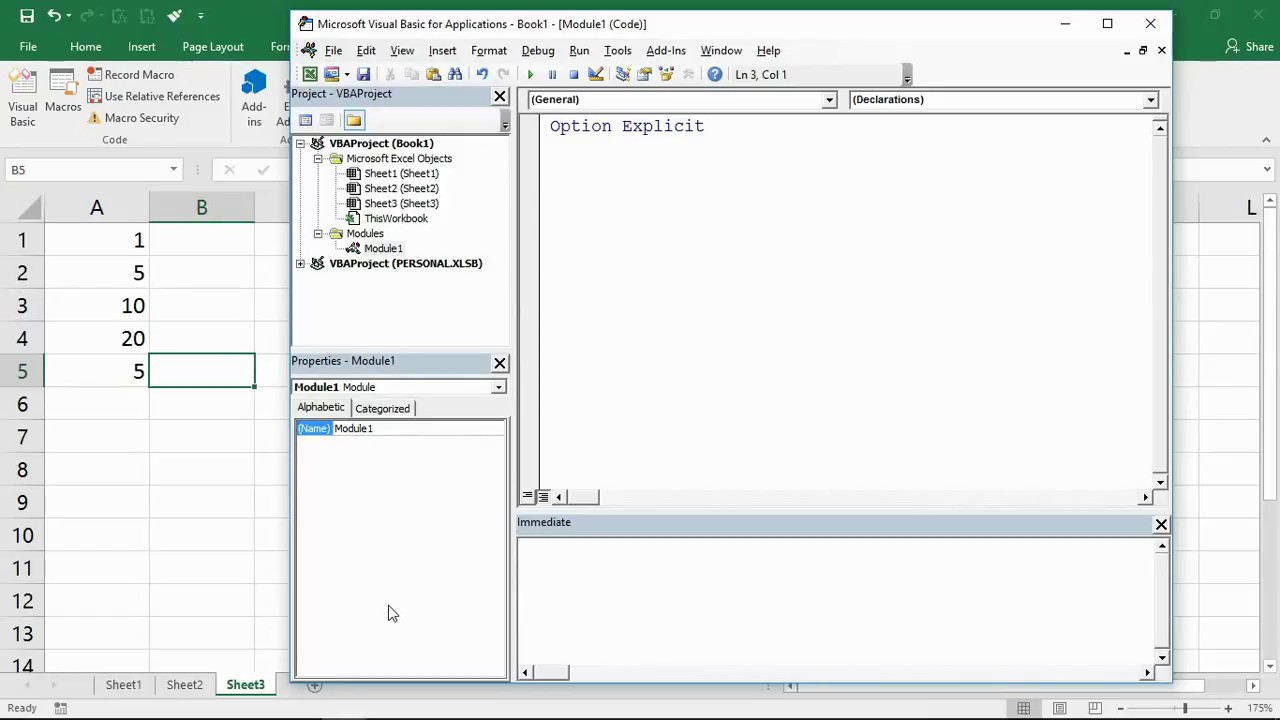Click Excel zoom slider handle

click(x=1184, y=709)
